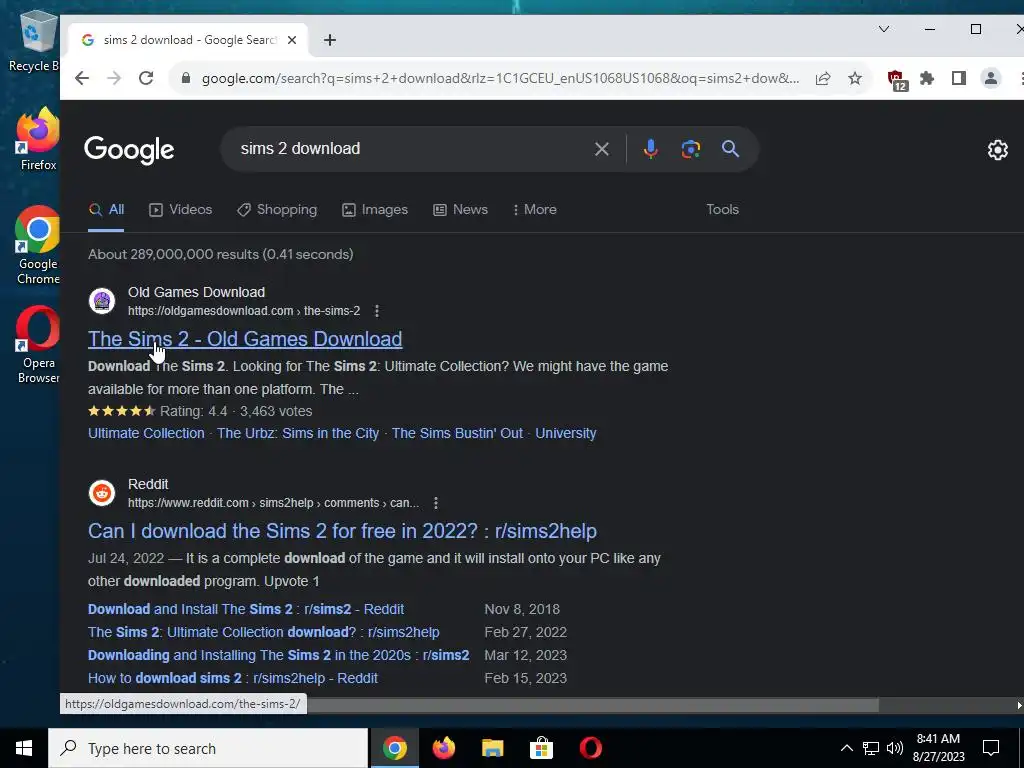Clear the Google search box
1024x768 pixels.
click(x=601, y=149)
